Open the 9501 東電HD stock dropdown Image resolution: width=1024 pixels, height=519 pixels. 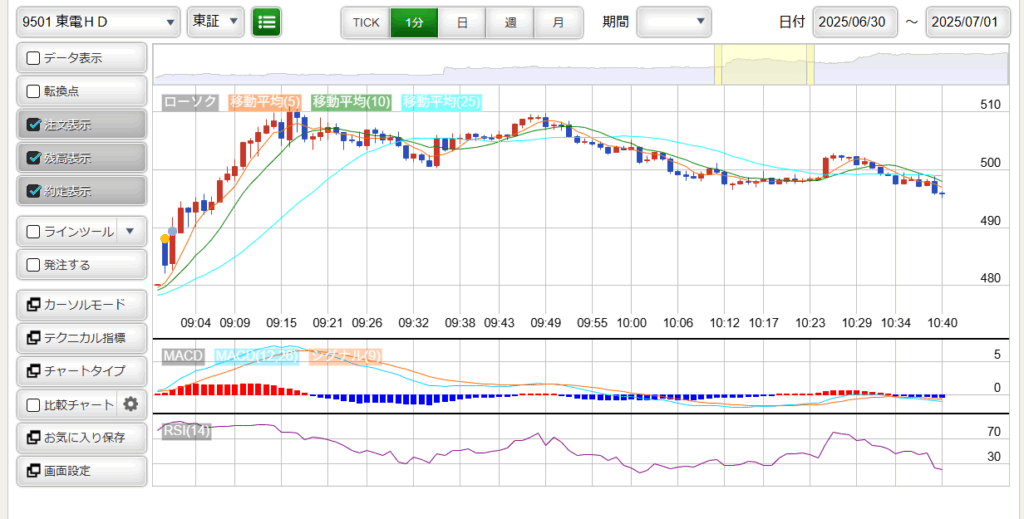99,22
